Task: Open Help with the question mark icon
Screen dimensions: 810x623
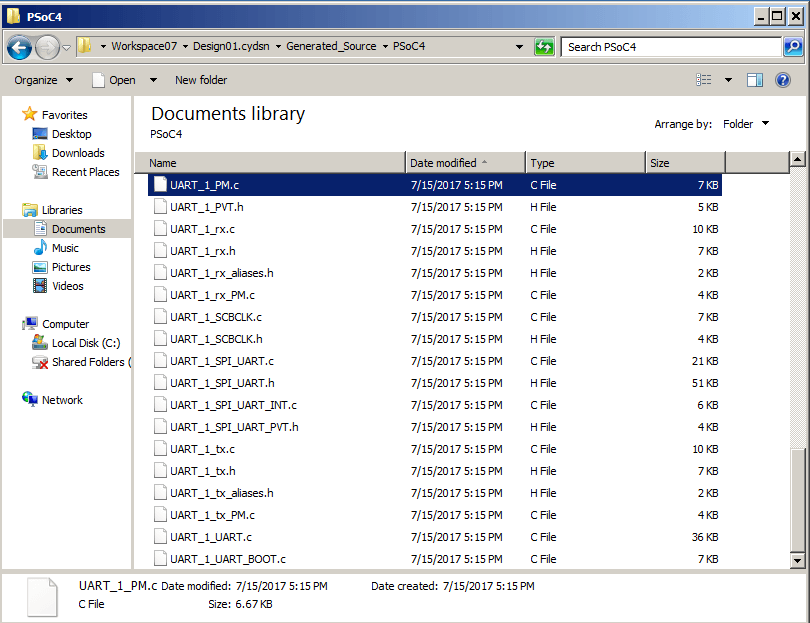Action: click(x=783, y=80)
